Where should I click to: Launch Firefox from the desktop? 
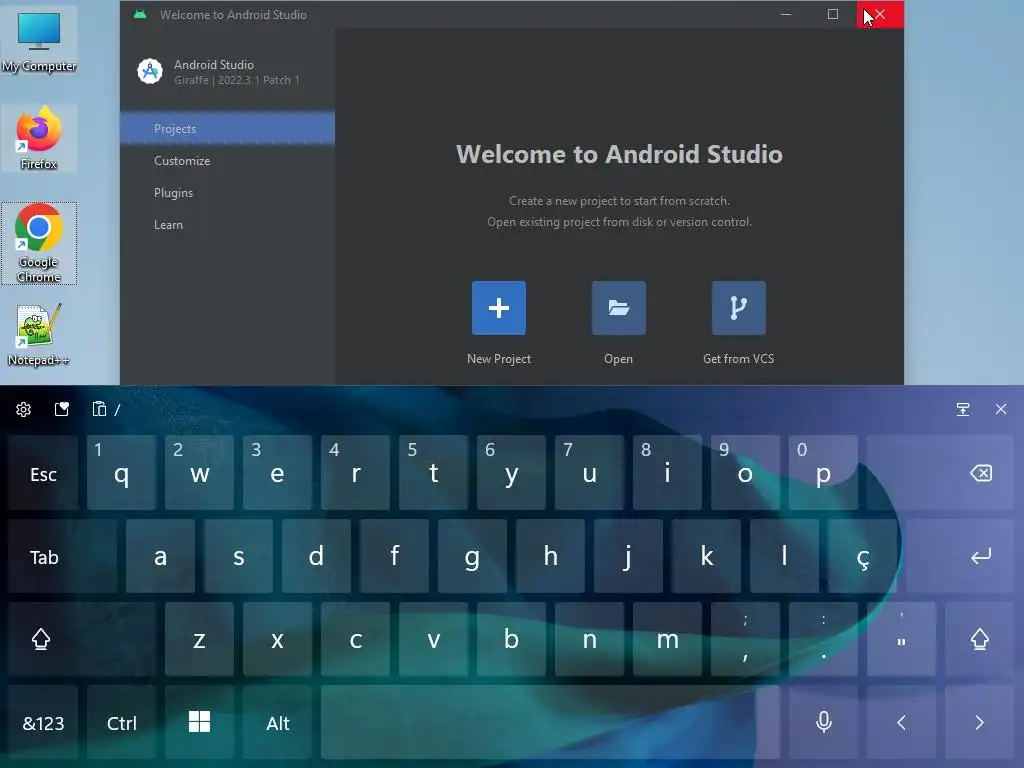(39, 138)
